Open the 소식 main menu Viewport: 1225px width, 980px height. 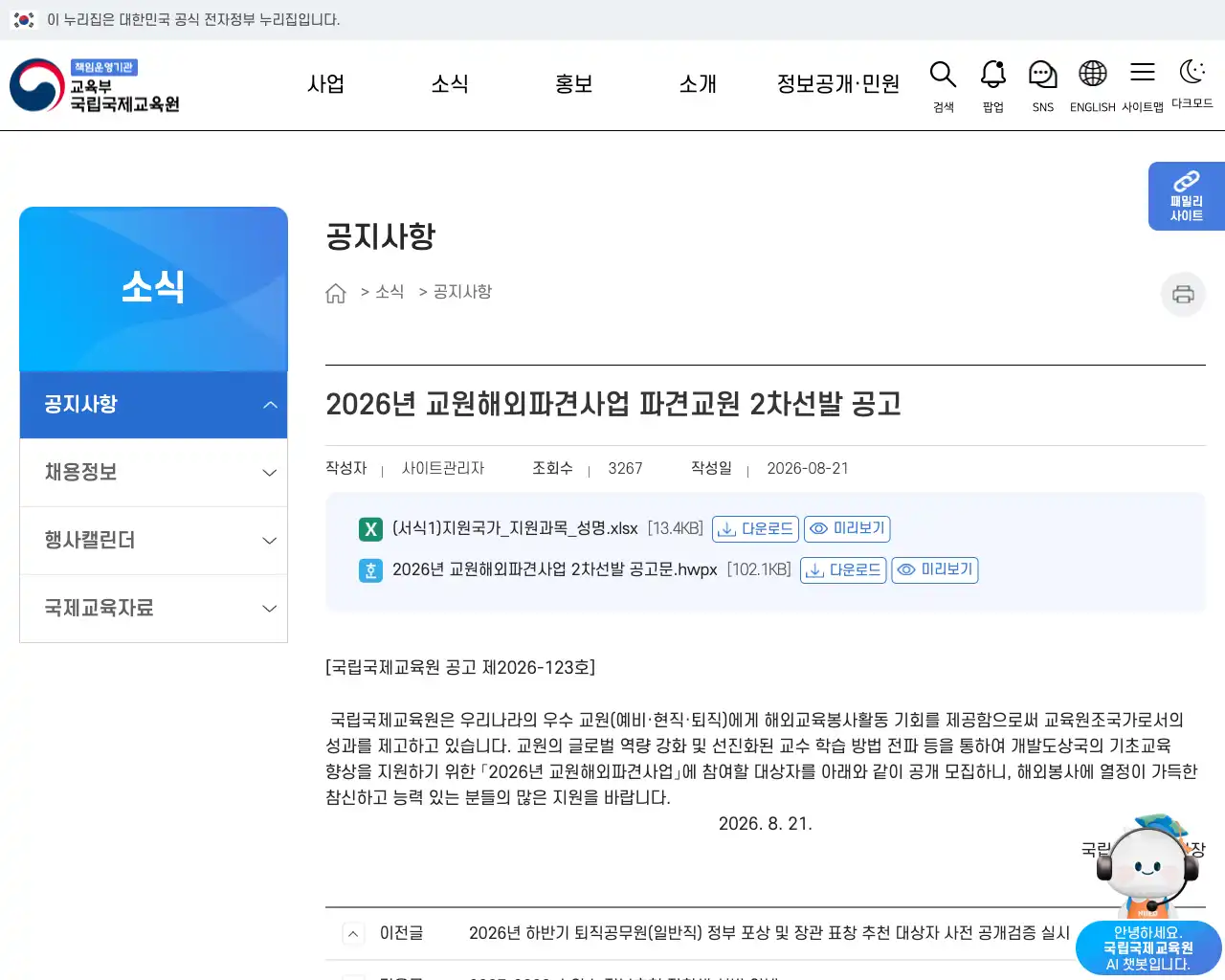pyautogui.click(x=450, y=84)
